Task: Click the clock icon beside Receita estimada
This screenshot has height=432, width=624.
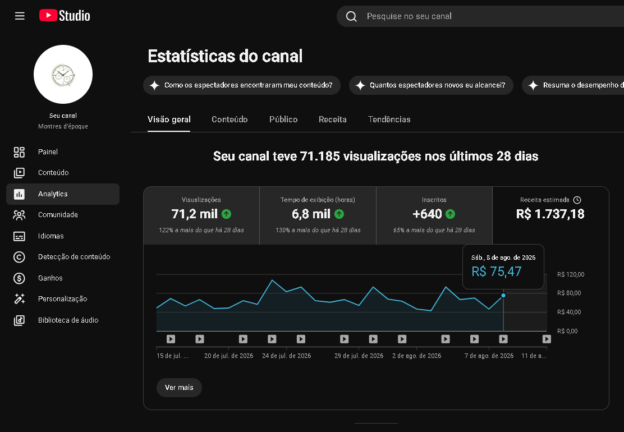Action: 577,200
